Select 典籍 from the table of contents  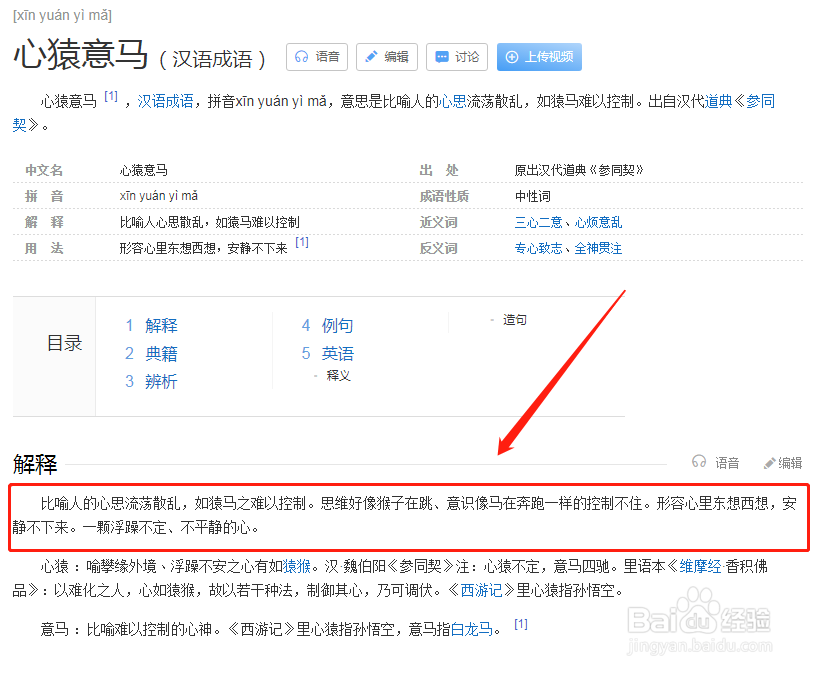(161, 353)
